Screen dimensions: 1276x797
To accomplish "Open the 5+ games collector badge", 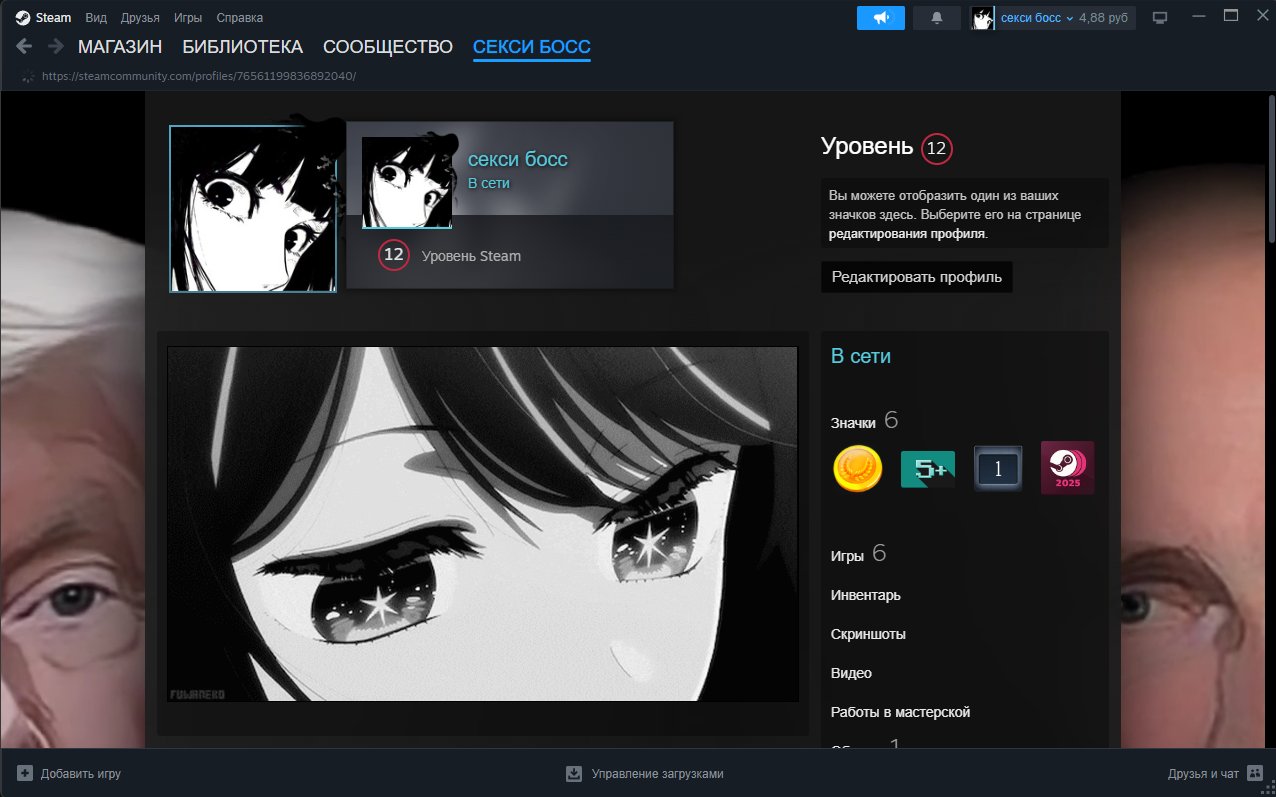I will point(928,468).
